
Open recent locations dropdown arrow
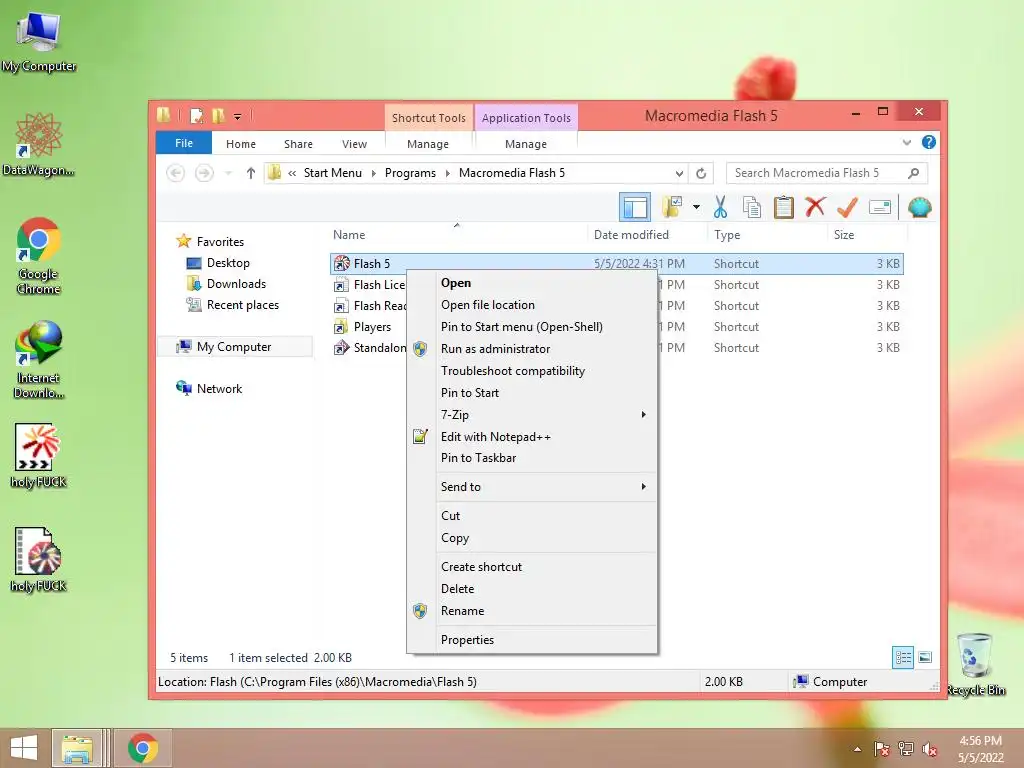click(x=228, y=173)
